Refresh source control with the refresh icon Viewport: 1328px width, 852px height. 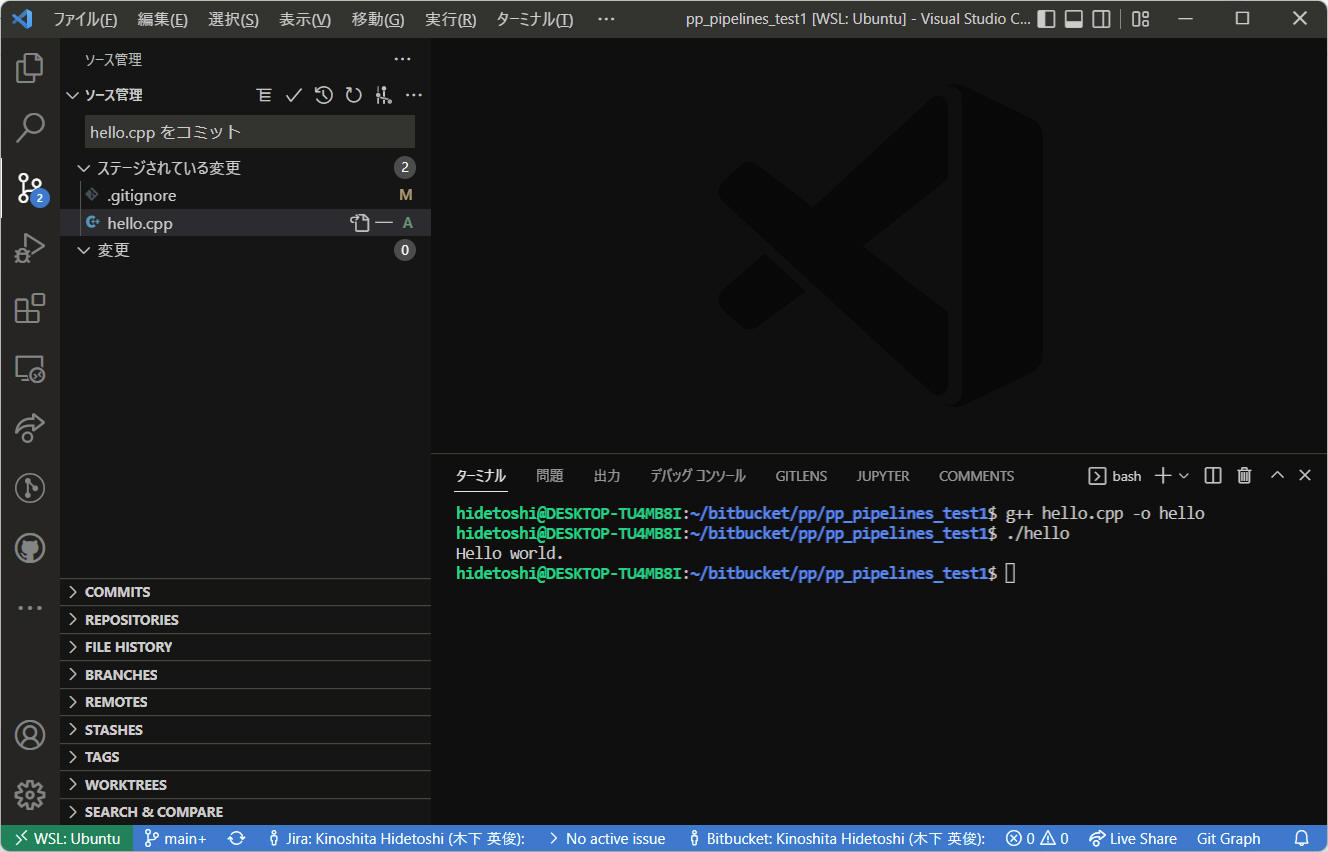click(353, 95)
